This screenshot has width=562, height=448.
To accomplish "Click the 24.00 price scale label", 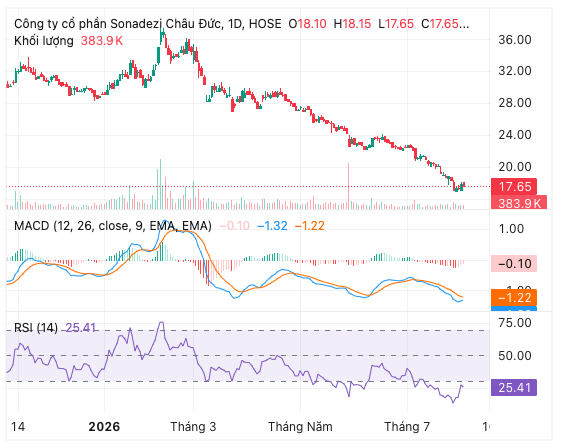I will coord(515,135).
